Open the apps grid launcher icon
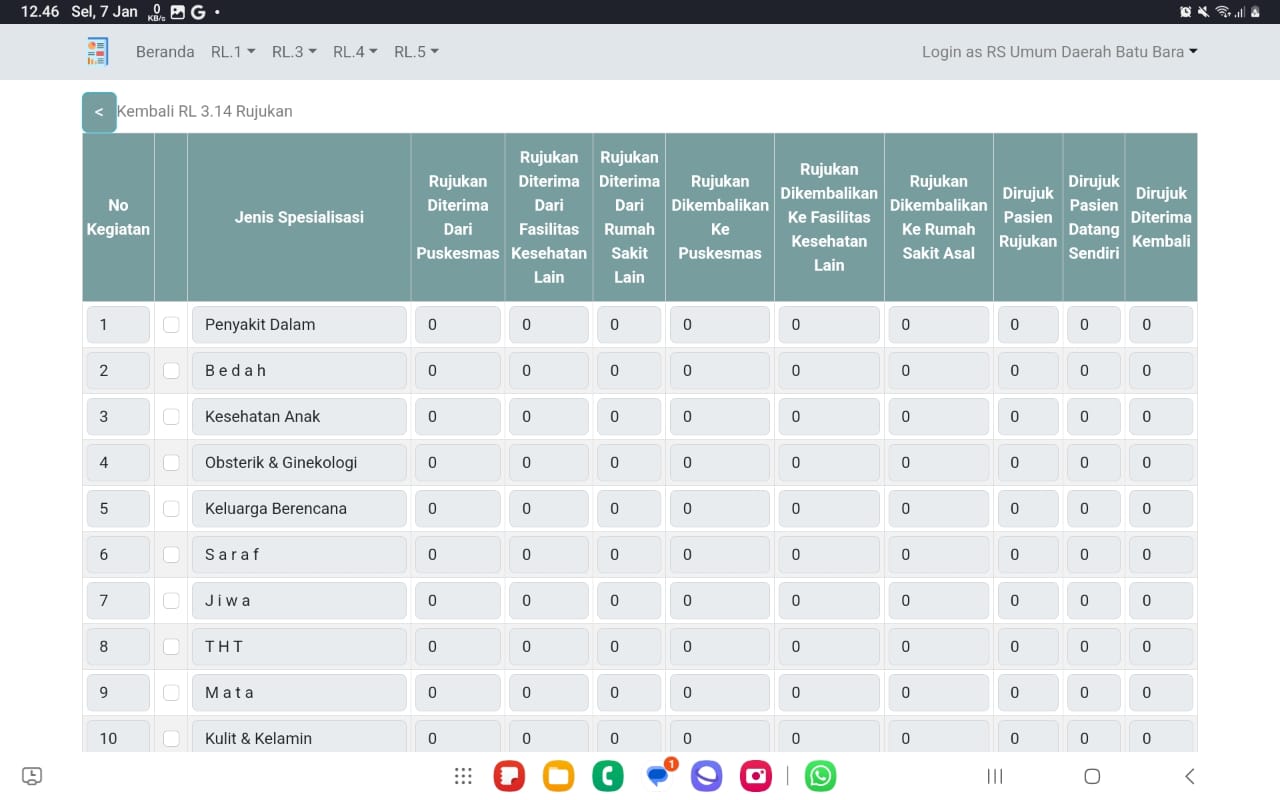The width and height of the screenshot is (1280, 800). (x=463, y=776)
